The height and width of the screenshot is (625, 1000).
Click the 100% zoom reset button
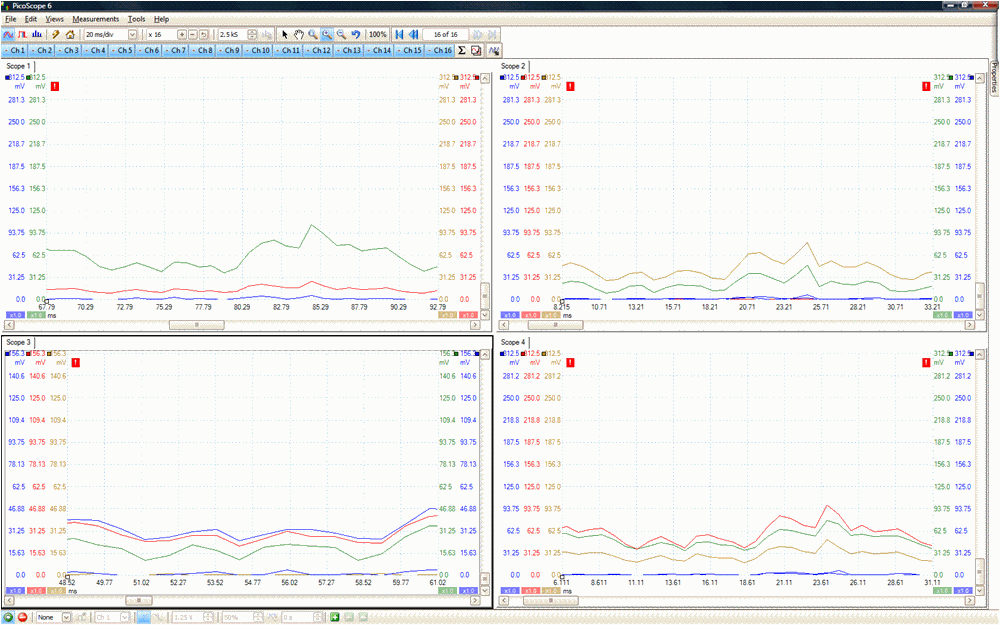[x=377, y=34]
